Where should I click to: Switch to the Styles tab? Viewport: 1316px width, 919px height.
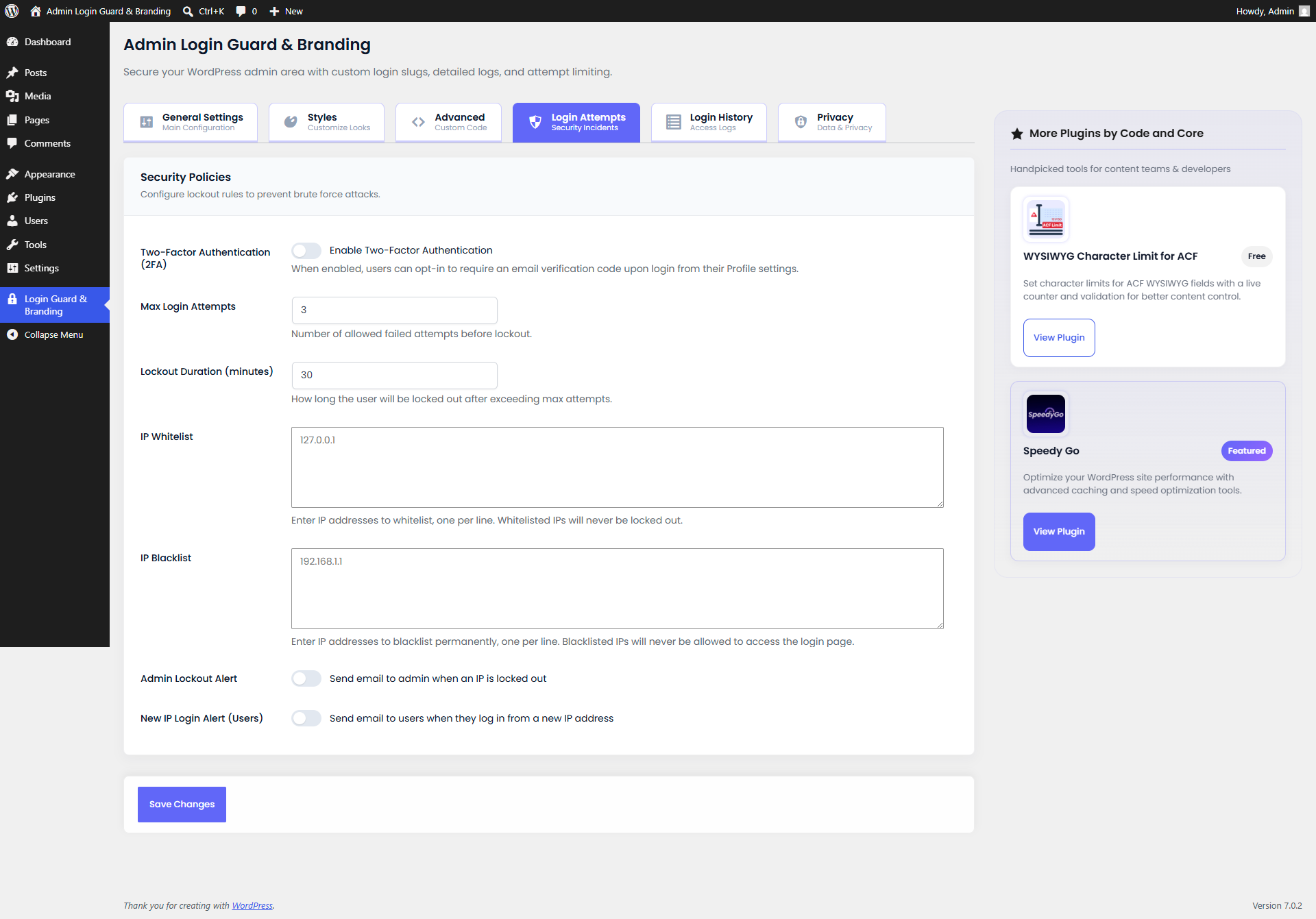[x=326, y=122]
